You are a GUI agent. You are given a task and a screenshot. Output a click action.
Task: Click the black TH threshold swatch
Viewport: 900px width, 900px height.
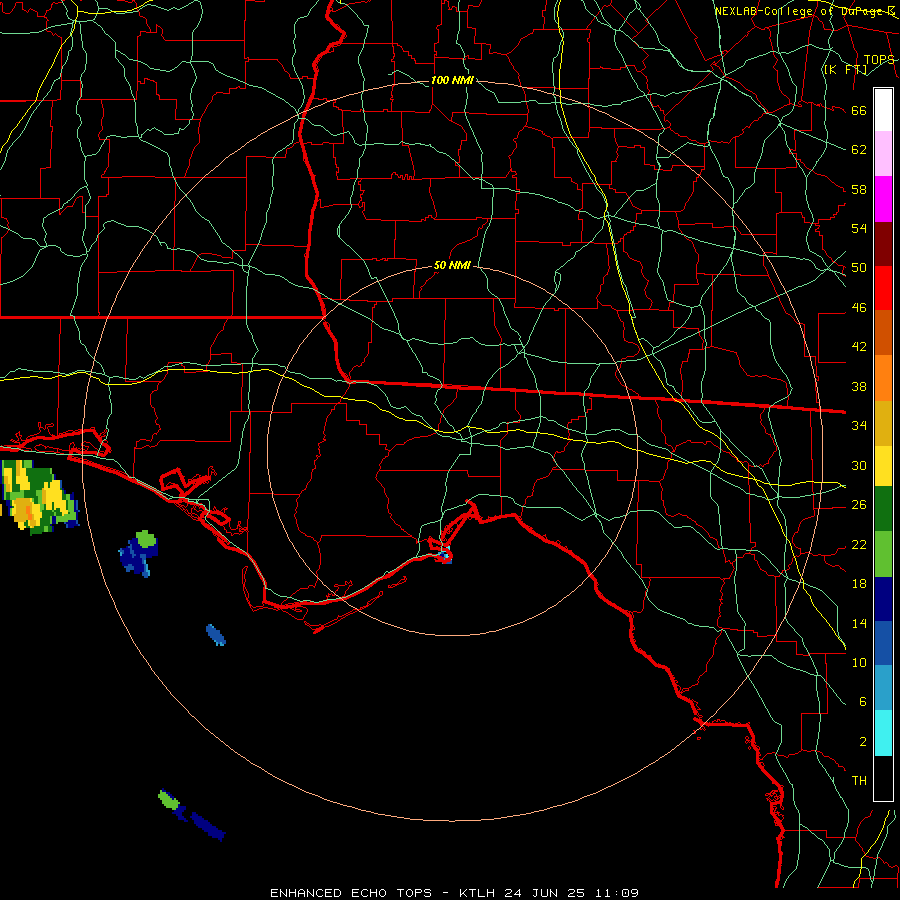click(x=883, y=778)
